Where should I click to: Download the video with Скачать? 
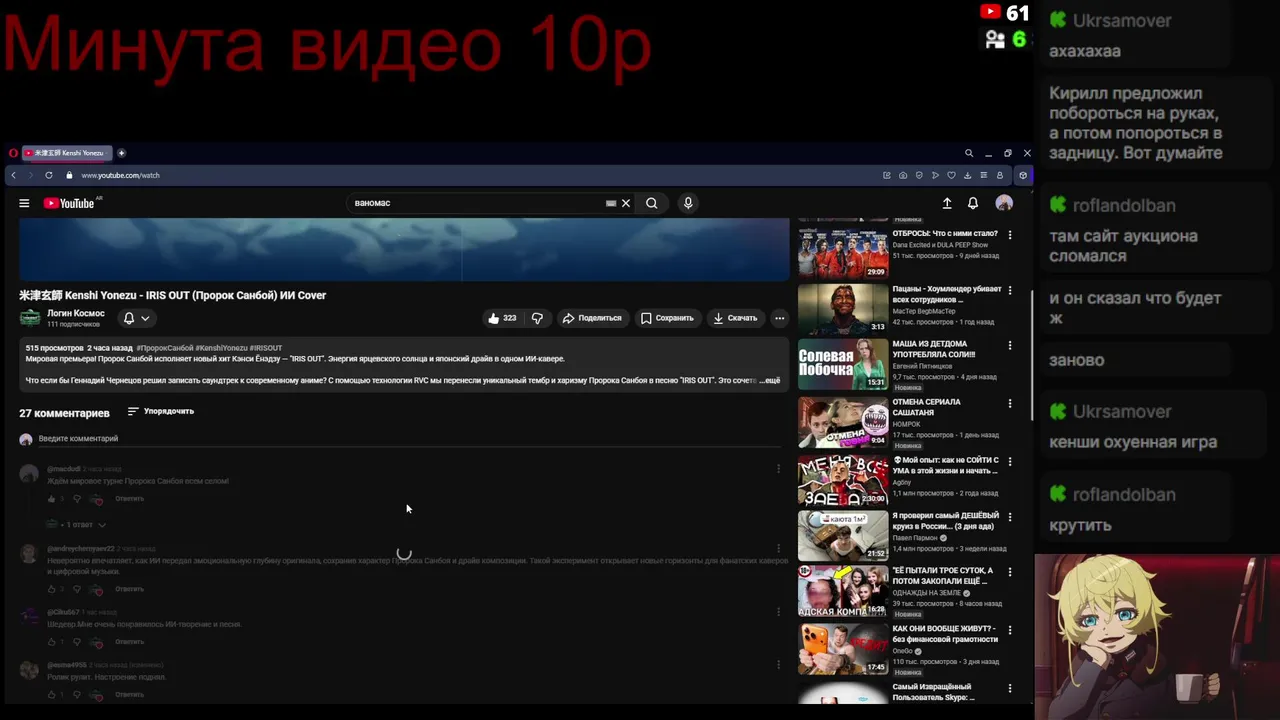coord(735,318)
